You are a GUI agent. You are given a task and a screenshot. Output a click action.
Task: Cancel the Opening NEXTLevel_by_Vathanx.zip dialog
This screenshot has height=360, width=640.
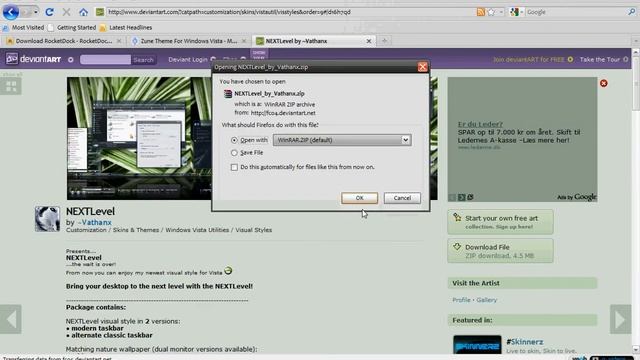tap(402, 198)
